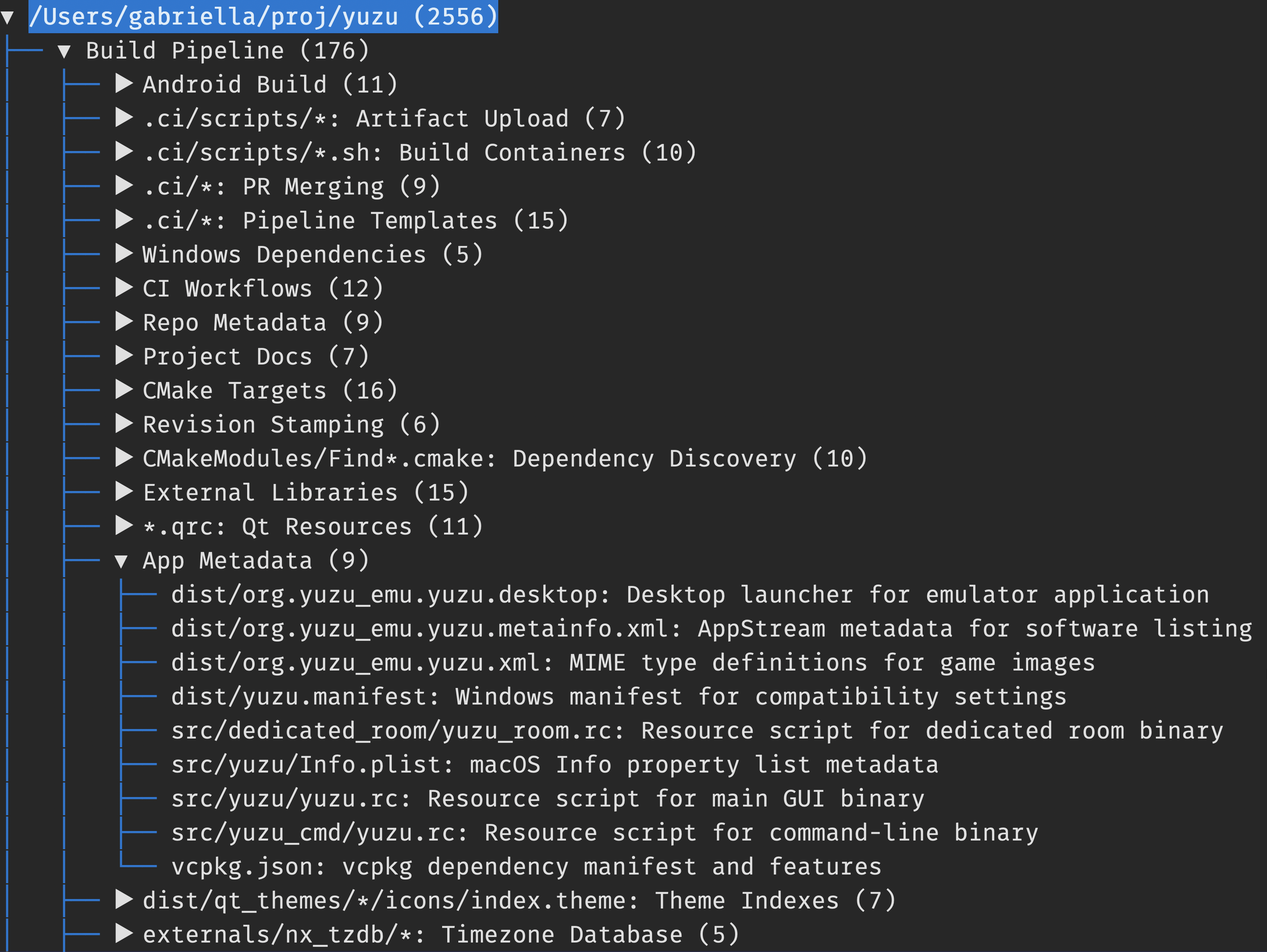Expand Timezone Database triangle
This screenshot has width=1267, height=952.
(x=124, y=934)
